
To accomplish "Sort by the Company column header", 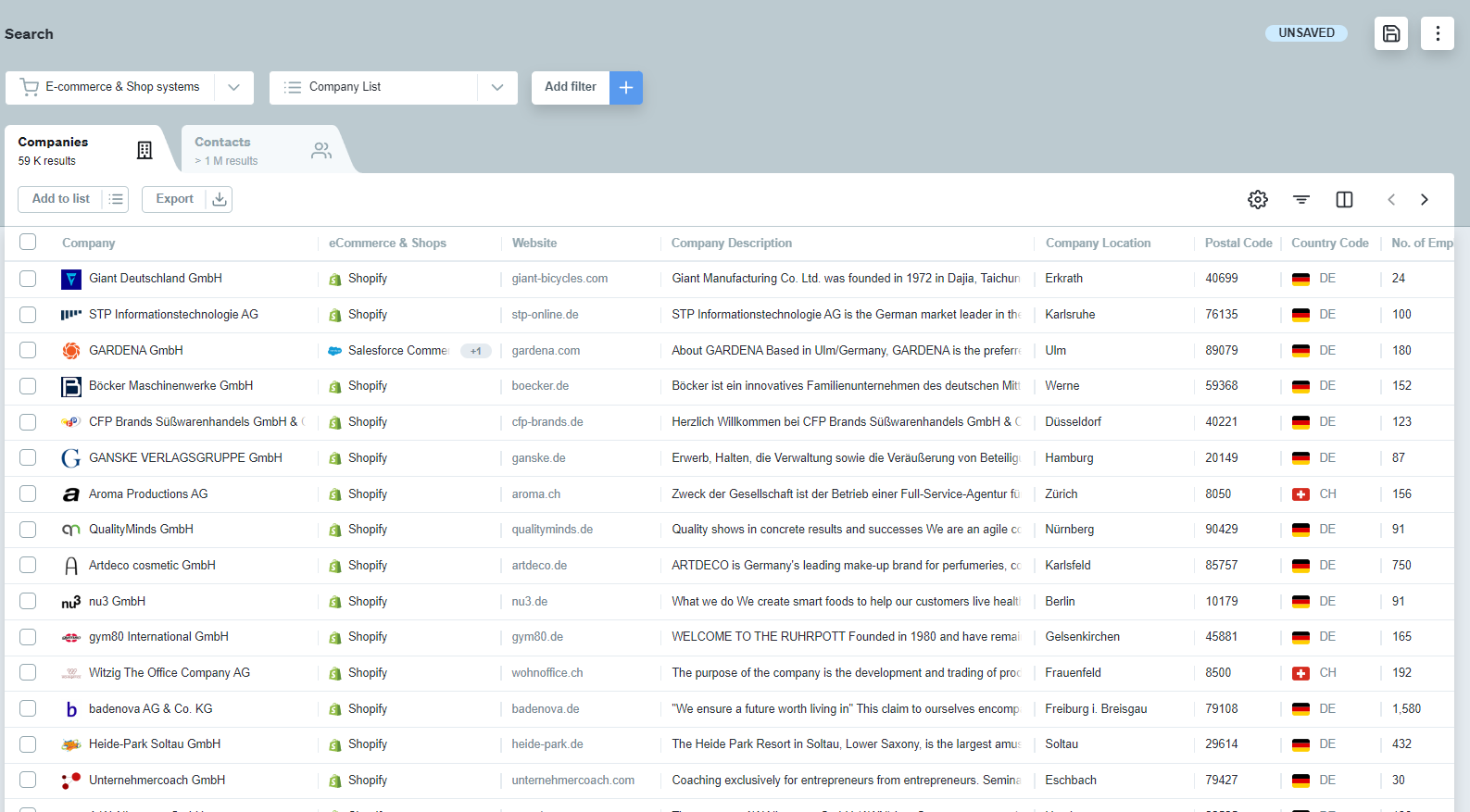I will pos(89,244).
